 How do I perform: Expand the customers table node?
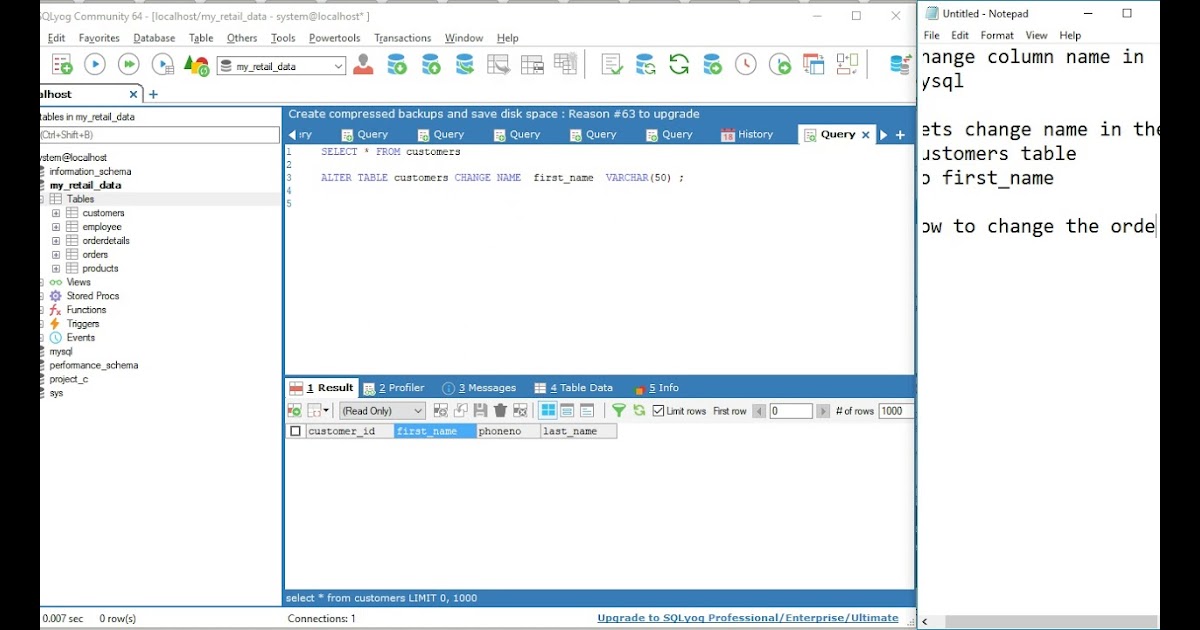click(x=56, y=213)
